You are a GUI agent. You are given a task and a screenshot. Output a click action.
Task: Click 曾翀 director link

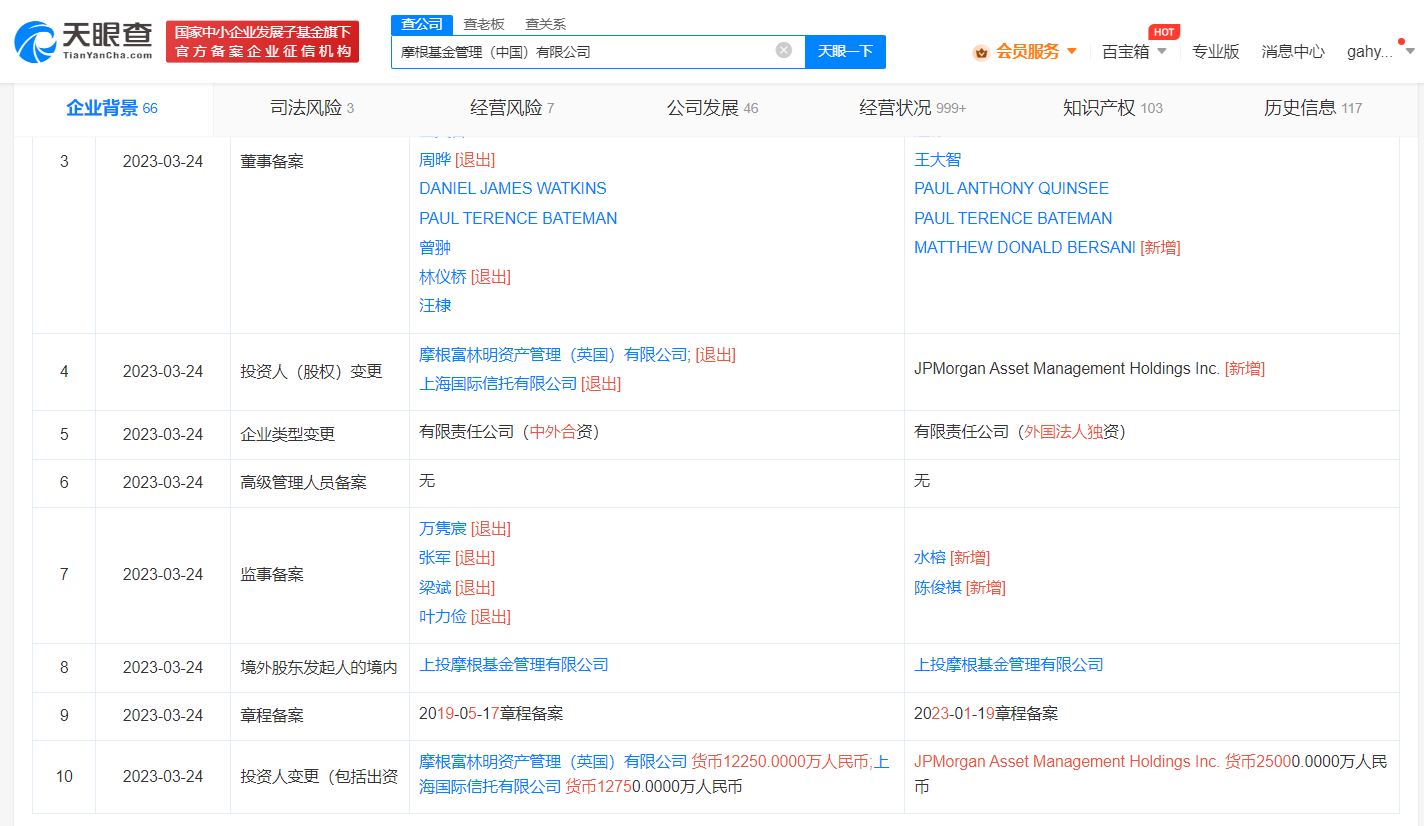click(435, 248)
